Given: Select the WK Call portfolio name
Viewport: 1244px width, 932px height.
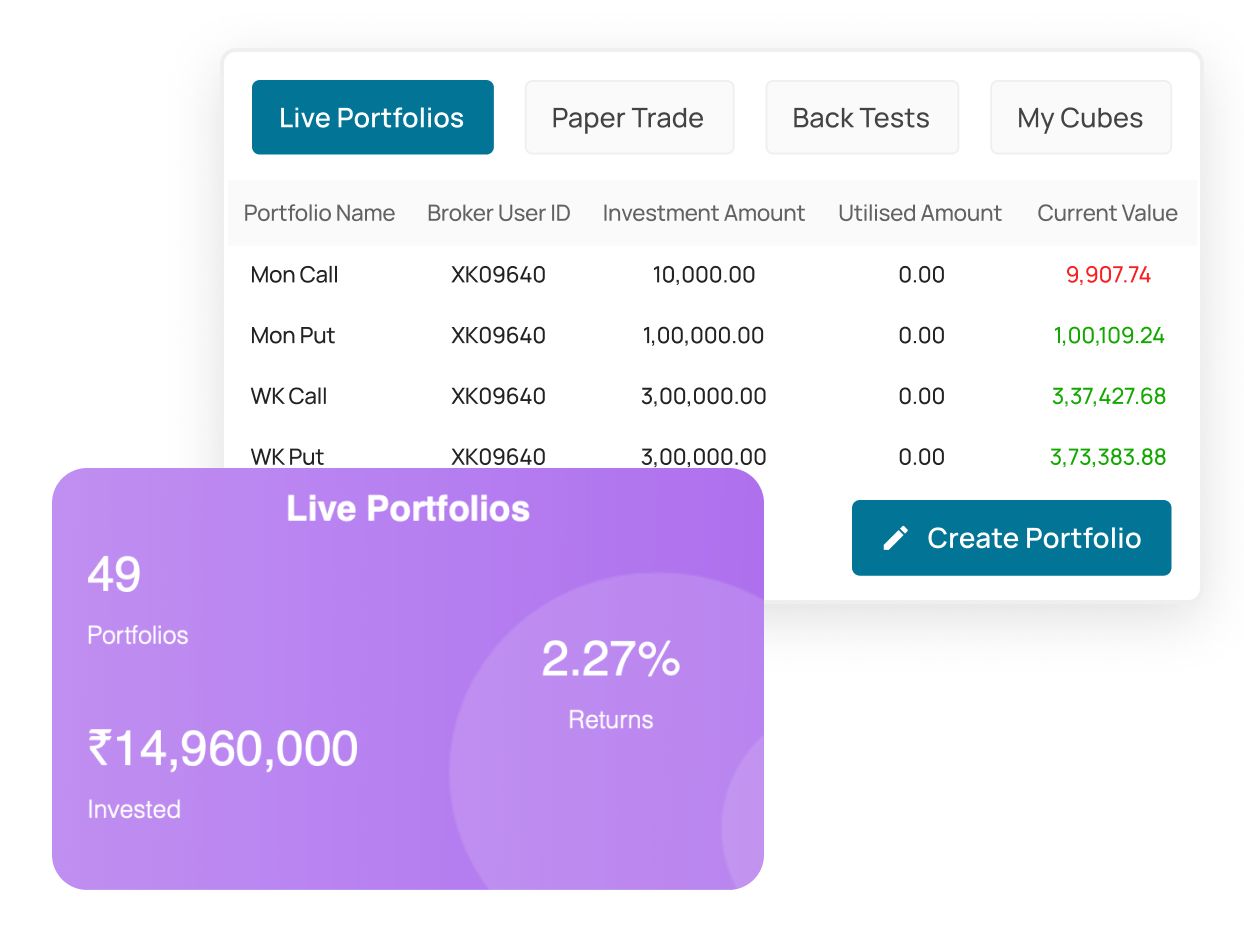Looking at the screenshot, I should pos(289,396).
